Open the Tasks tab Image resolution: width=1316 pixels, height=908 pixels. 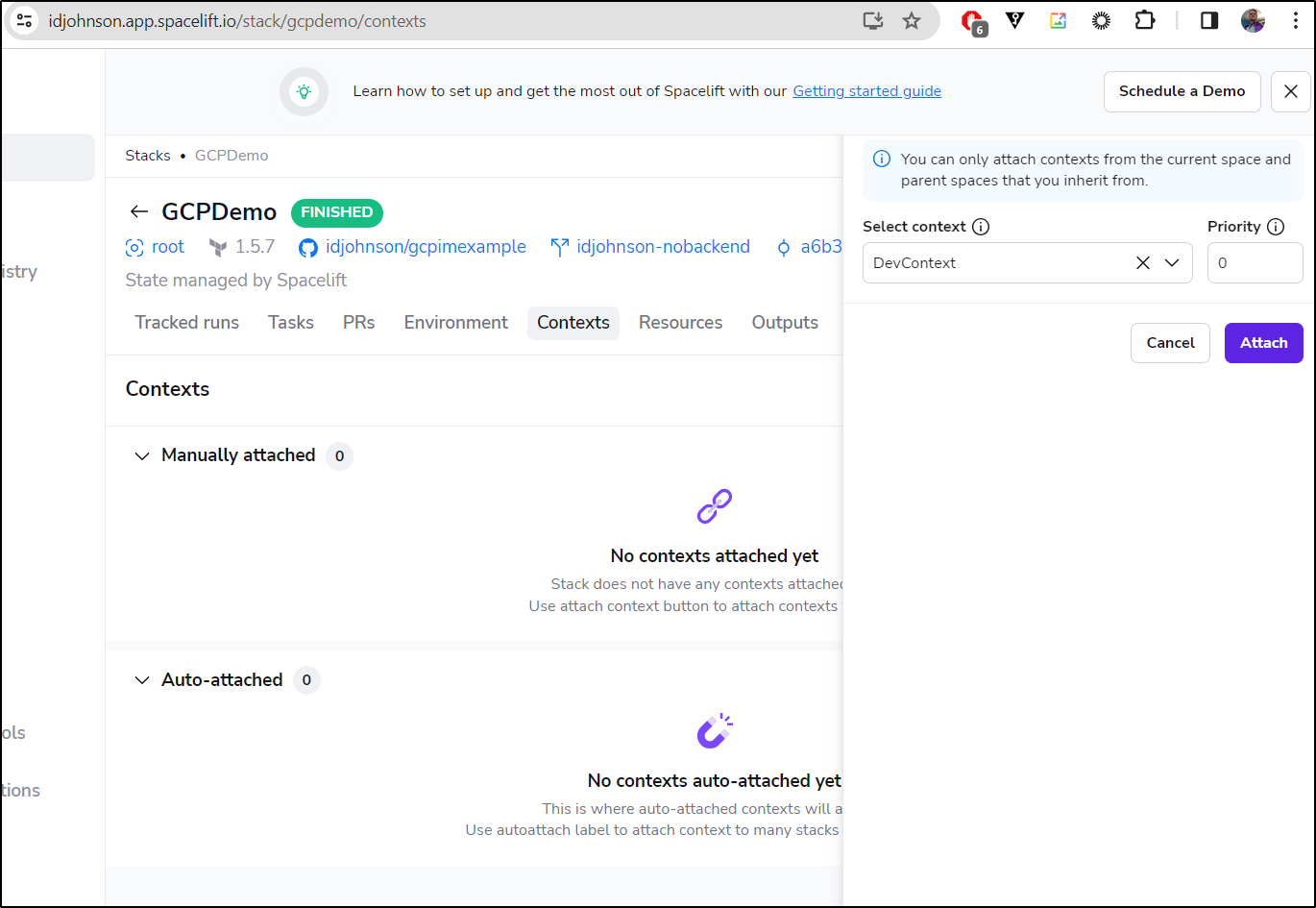point(291,323)
